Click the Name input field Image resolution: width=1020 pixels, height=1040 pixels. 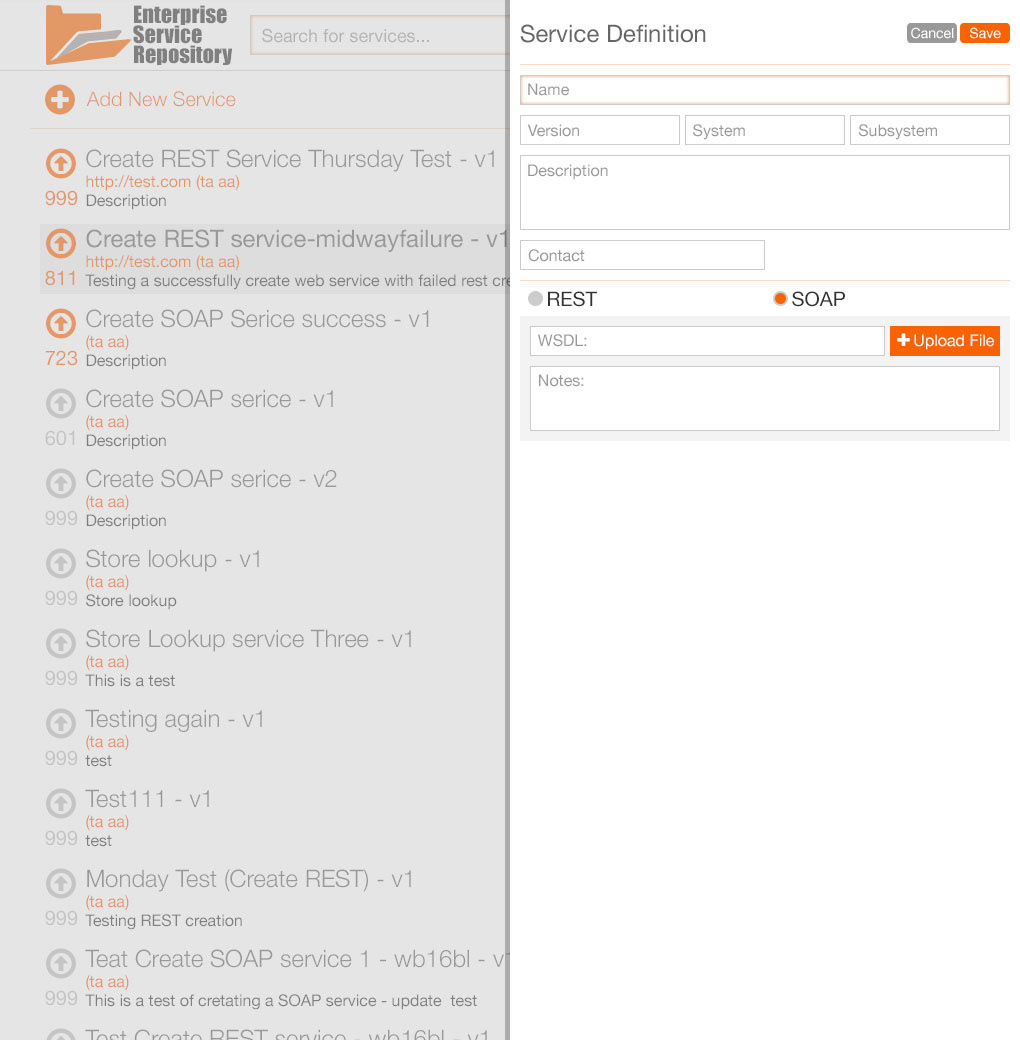point(765,90)
